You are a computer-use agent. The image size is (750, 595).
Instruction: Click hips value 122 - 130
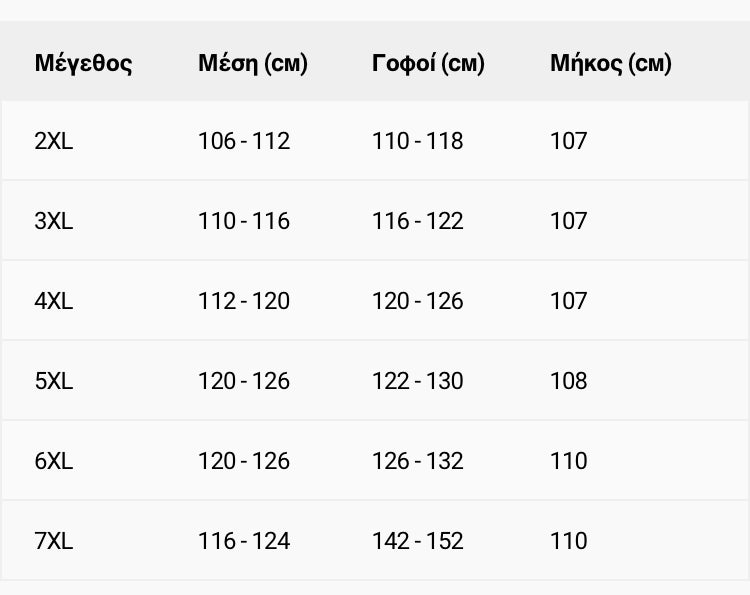[418, 381]
